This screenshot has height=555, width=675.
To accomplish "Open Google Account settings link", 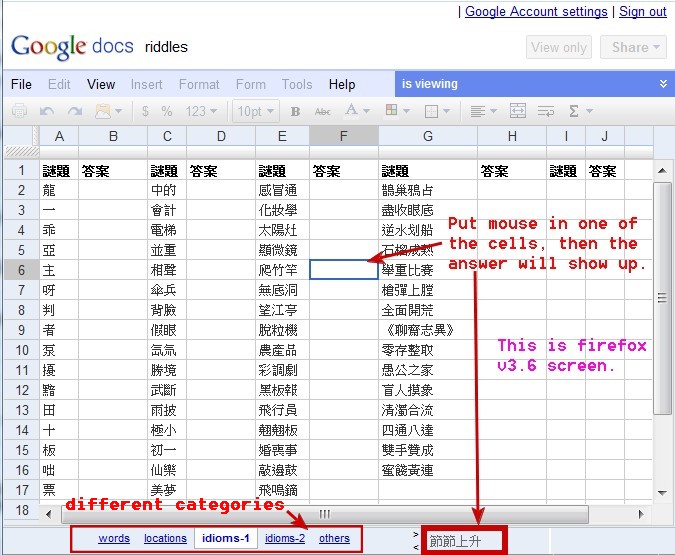I will (536, 11).
